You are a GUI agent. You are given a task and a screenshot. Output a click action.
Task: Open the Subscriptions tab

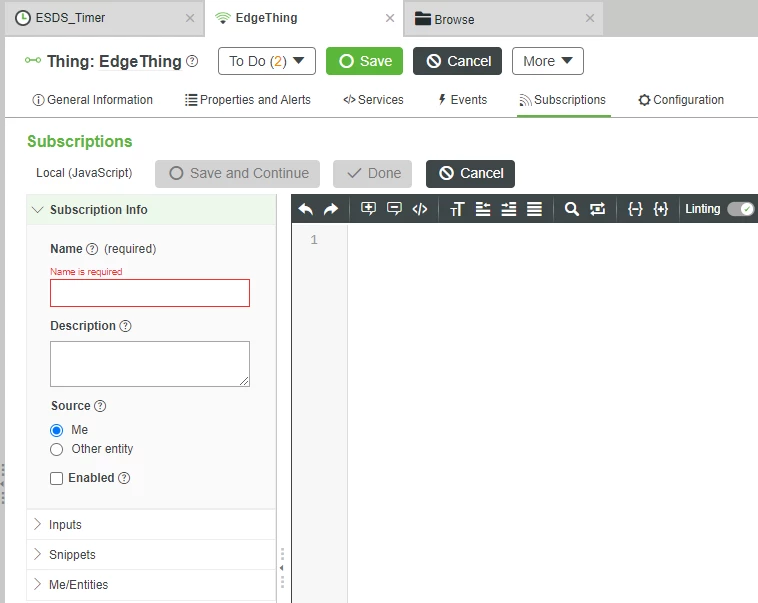[x=563, y=100]
